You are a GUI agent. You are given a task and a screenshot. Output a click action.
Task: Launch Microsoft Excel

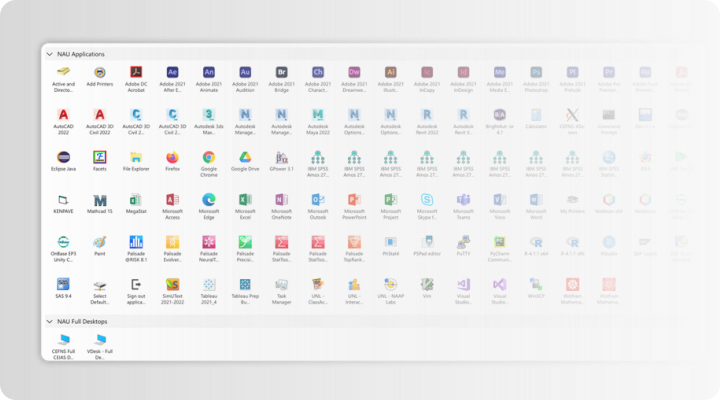(x=245, y=200)
